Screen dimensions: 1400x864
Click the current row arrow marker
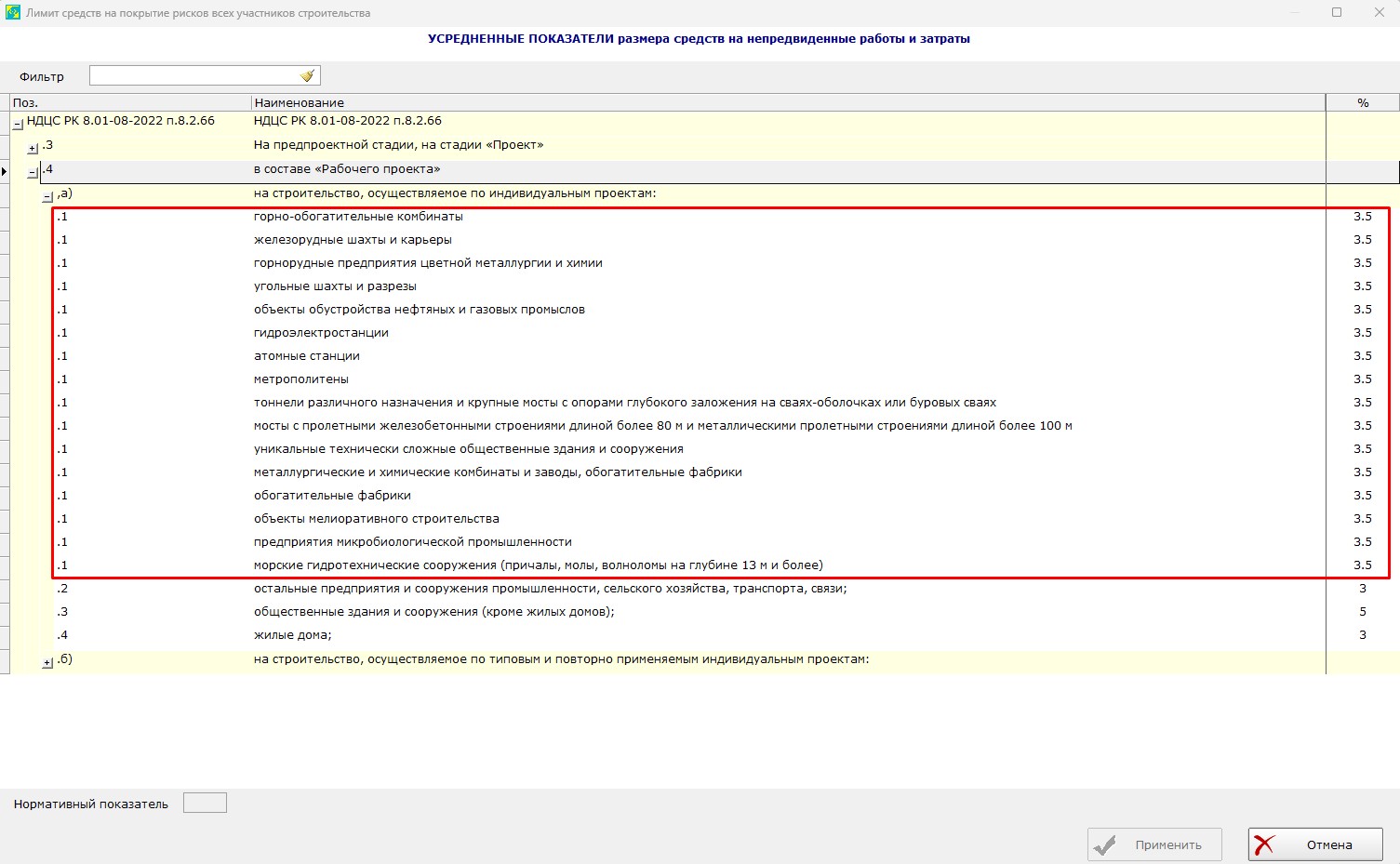(4, 171)
